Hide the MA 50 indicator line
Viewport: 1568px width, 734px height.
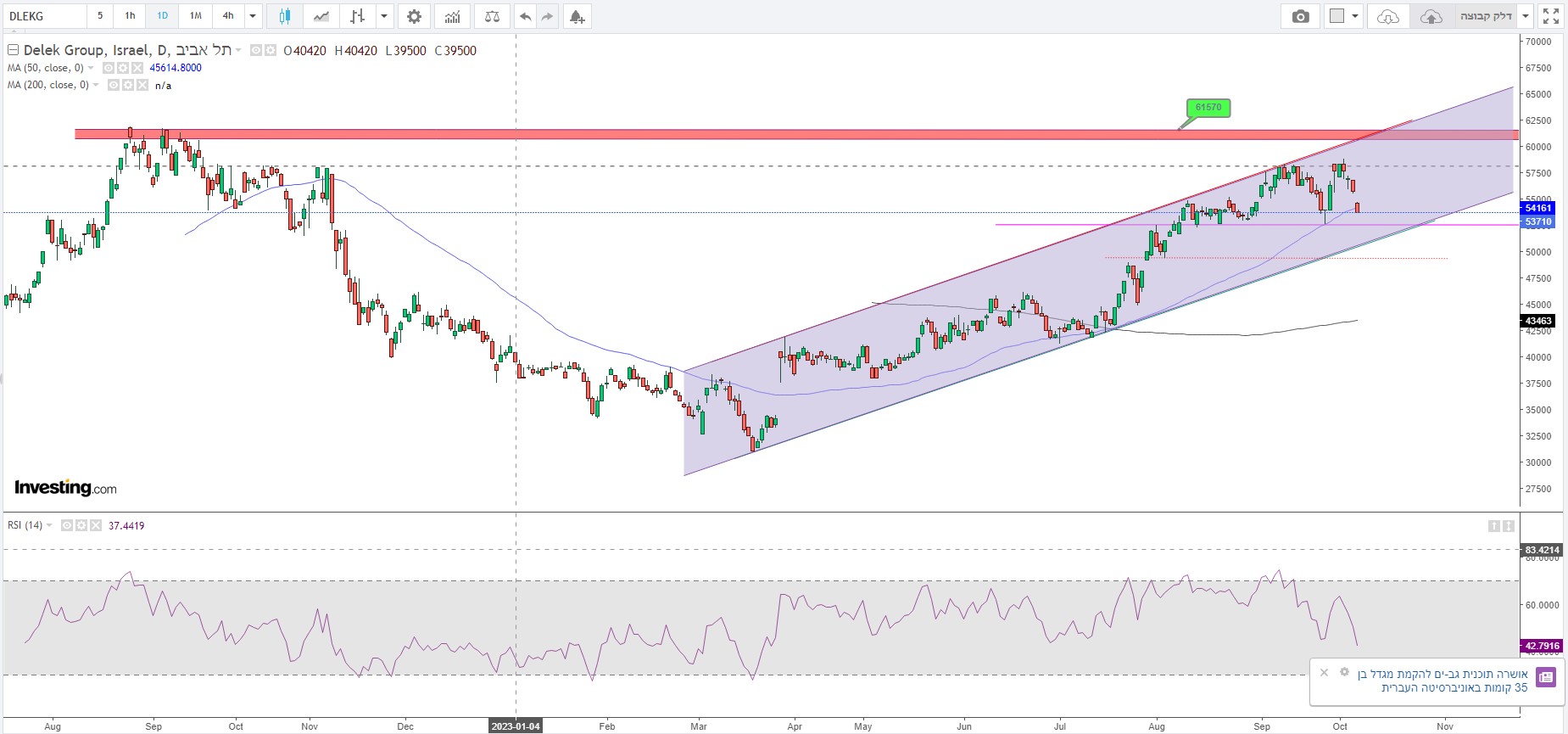tap(109, 68)
